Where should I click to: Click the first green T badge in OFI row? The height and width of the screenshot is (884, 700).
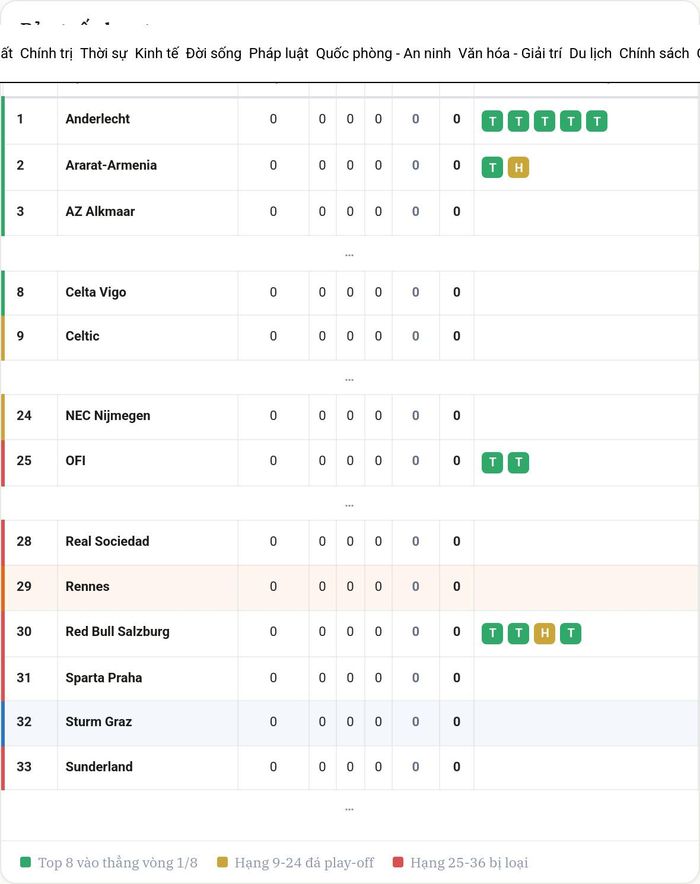coord(492,462)
